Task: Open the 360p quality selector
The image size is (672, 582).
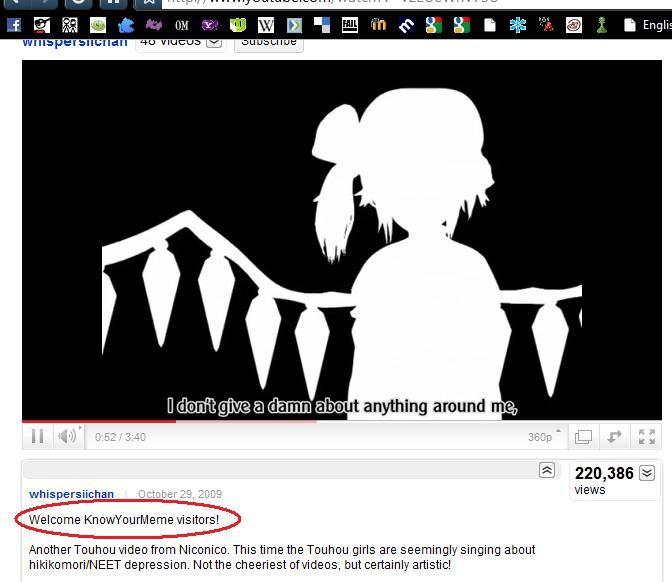Action: click(543, 437)
